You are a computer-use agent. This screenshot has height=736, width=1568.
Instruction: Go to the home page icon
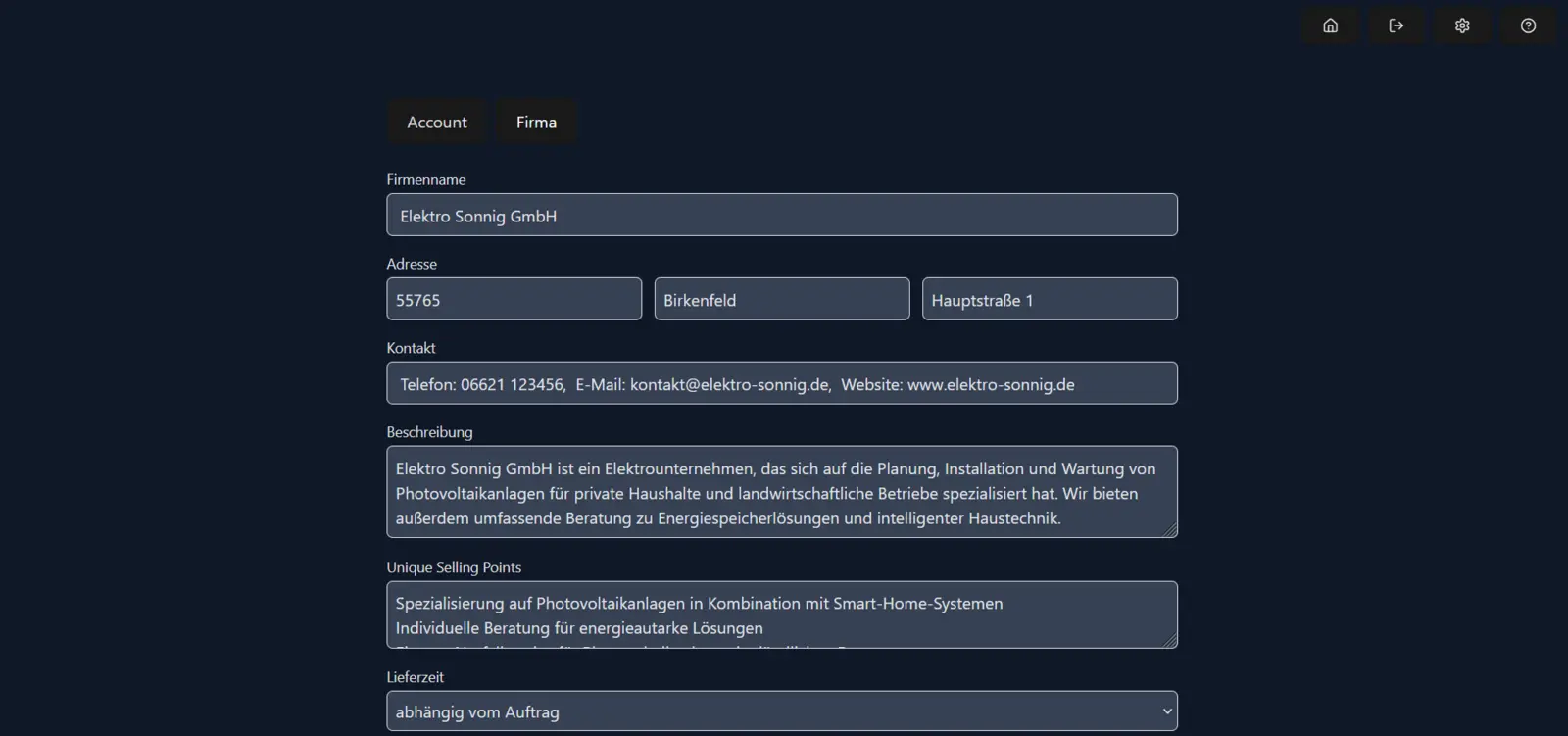pos(1330,25)
